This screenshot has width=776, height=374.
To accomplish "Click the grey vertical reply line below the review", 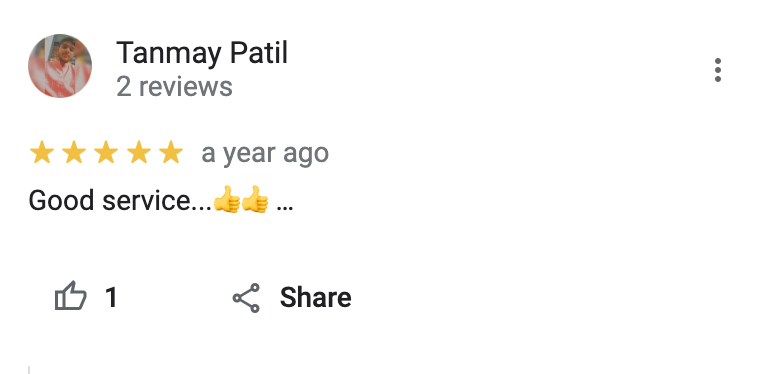I will click(x=29, y=370).
